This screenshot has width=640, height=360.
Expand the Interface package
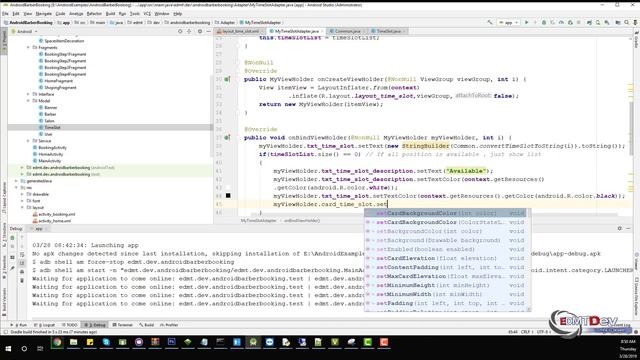click(28, 94)
